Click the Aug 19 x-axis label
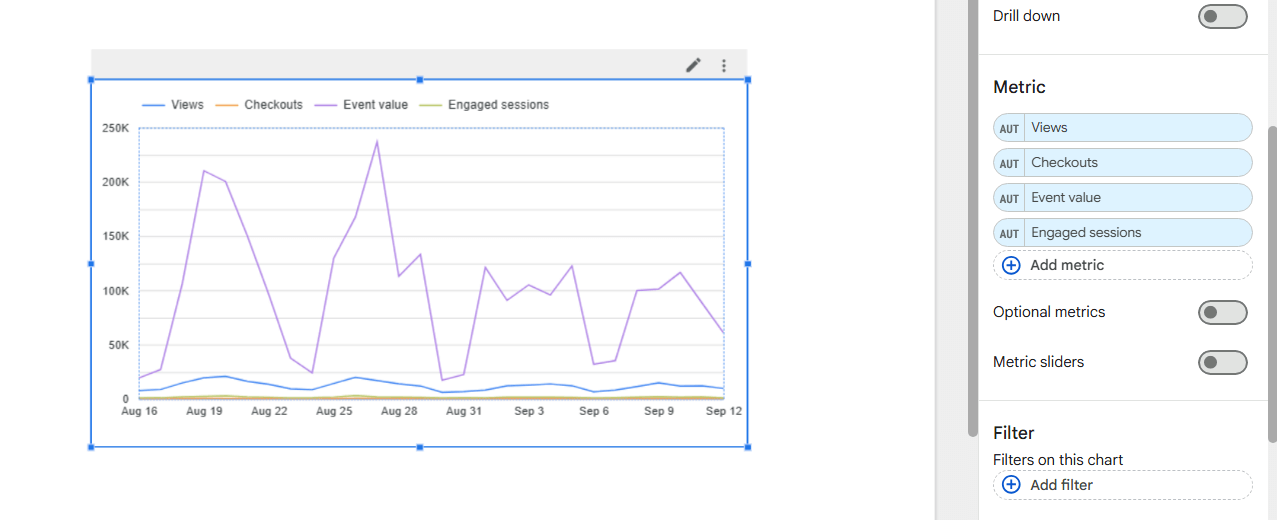 coord(204,411)
